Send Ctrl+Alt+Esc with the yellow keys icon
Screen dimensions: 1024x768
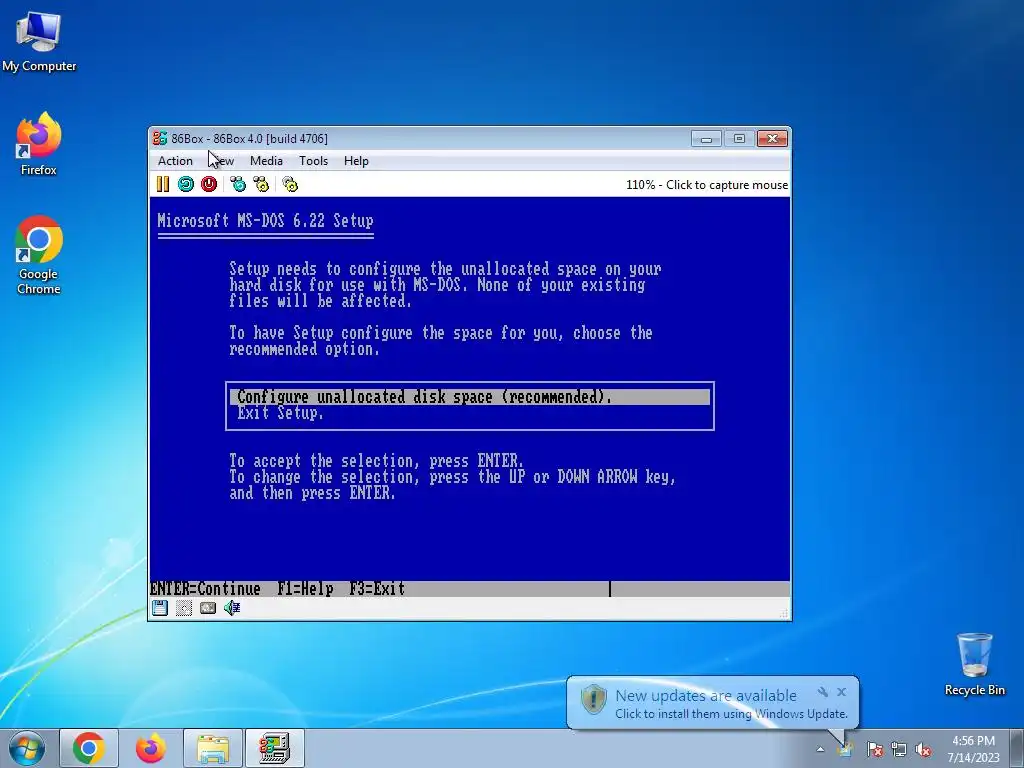point(261,185)
